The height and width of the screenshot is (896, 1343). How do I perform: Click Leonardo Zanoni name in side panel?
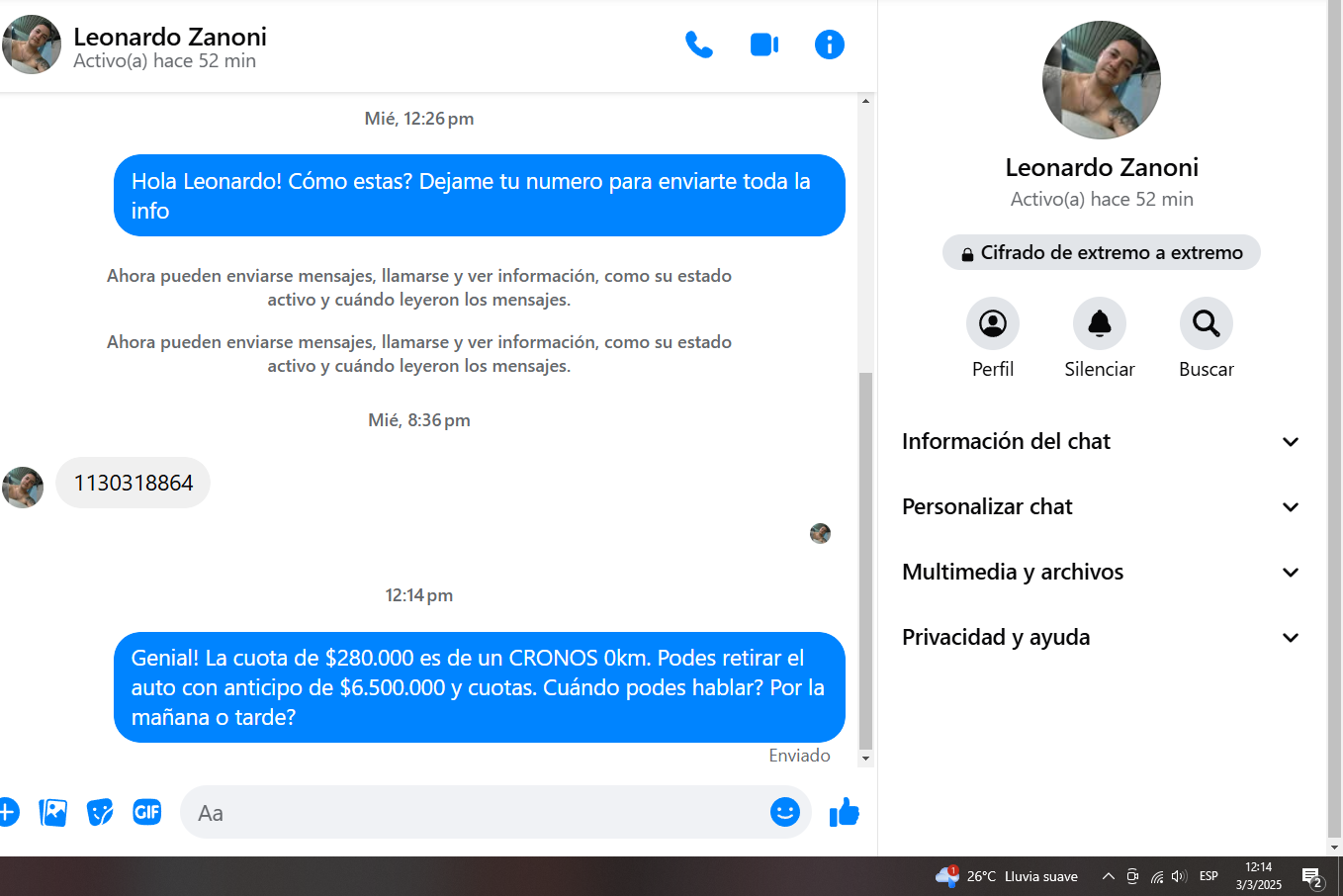coord(1102,167)
